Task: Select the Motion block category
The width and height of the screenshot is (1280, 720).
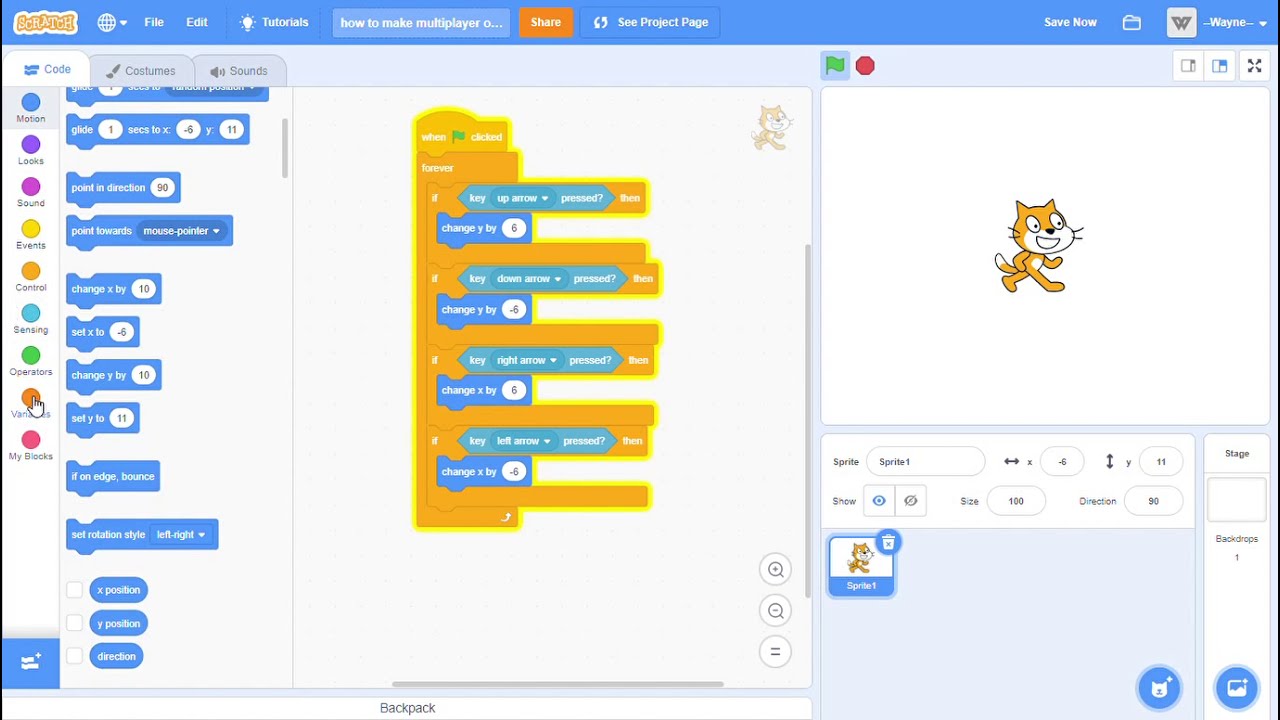Action: point(31,108)
